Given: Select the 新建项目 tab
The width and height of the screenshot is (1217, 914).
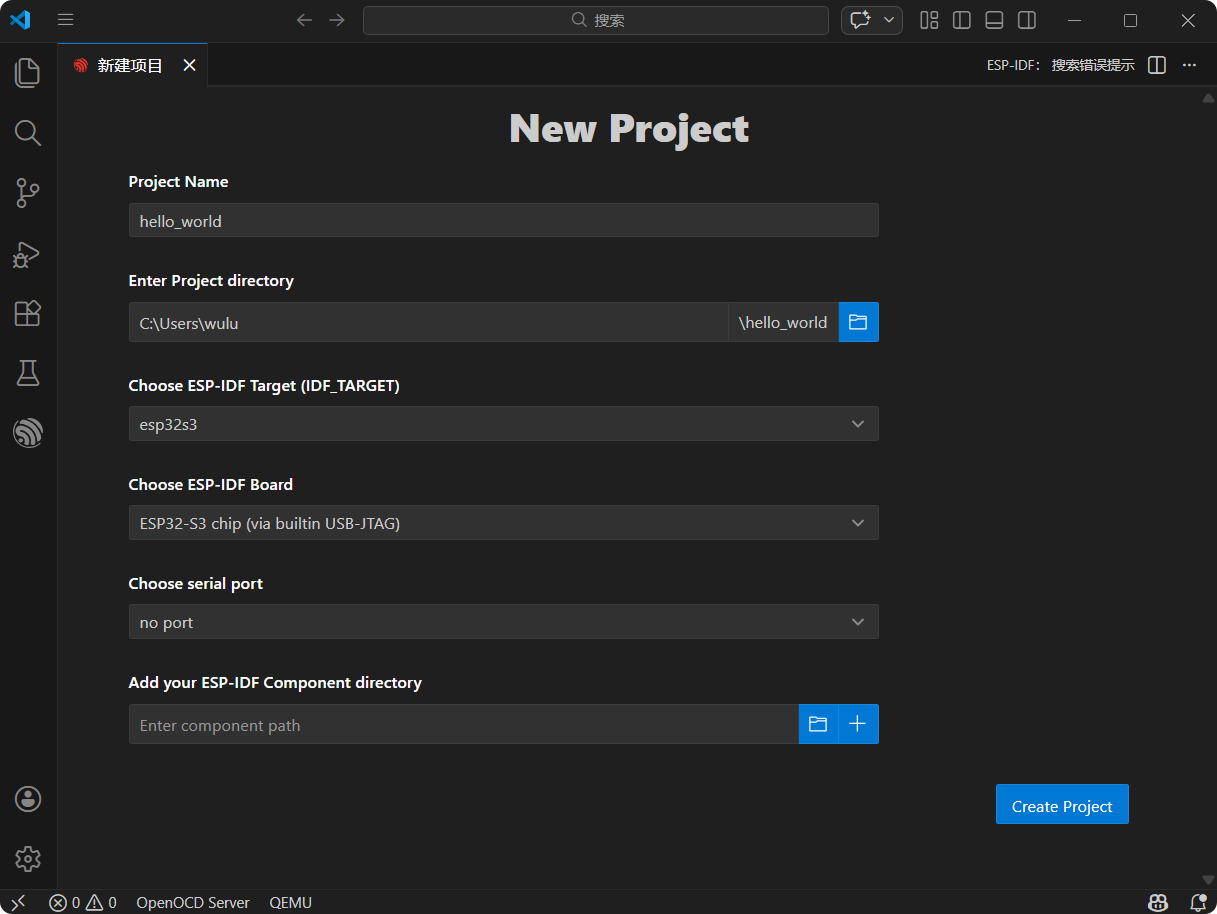Looking at the screenshot, I should tap(129, 66).
